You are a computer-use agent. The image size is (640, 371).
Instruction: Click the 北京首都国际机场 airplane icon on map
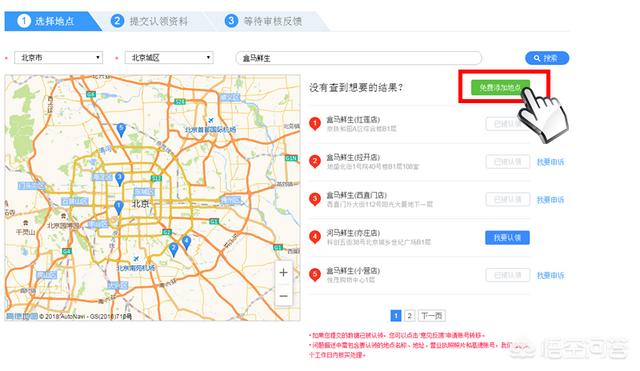tap(211, 120)
